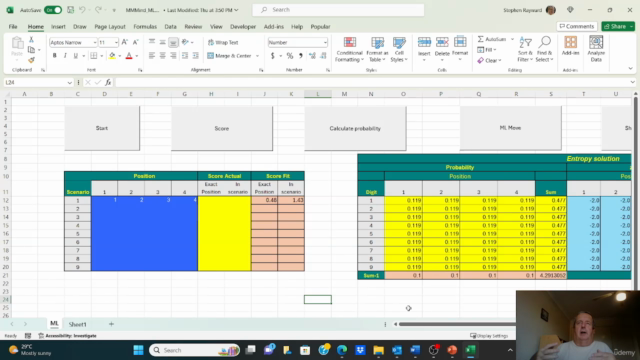
Task: Decrease font size with A-down icon
Action: (136, 42)
